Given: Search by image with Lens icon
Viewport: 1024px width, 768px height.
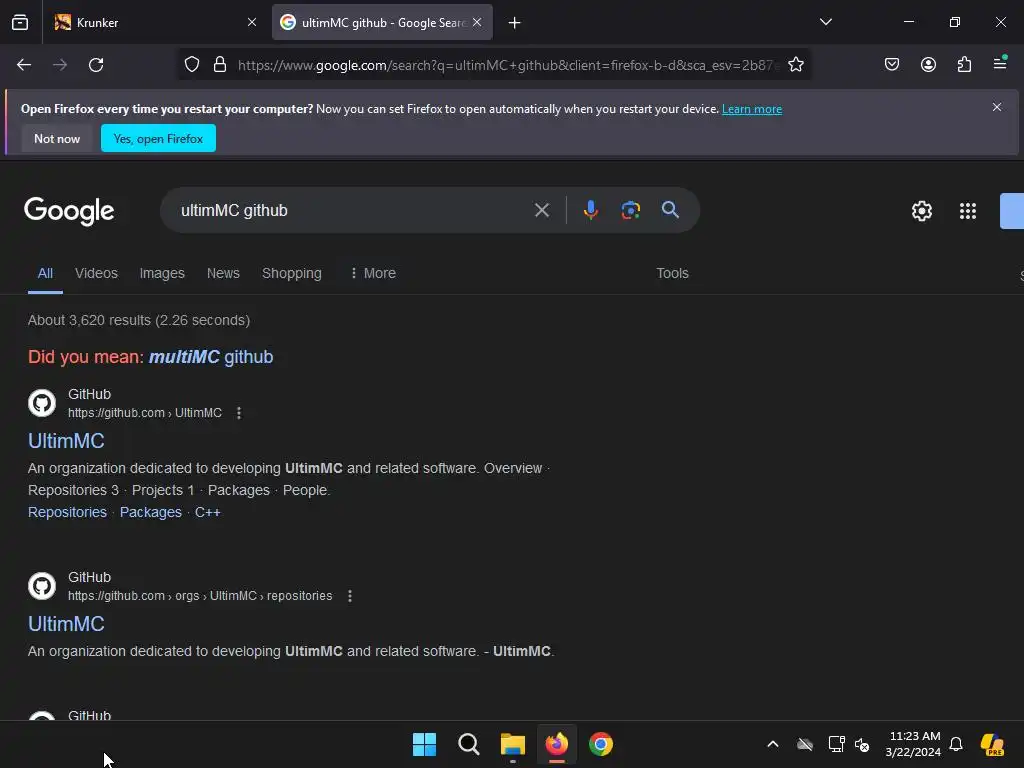Looking at the screenshot, I should [x=630, y=210].
